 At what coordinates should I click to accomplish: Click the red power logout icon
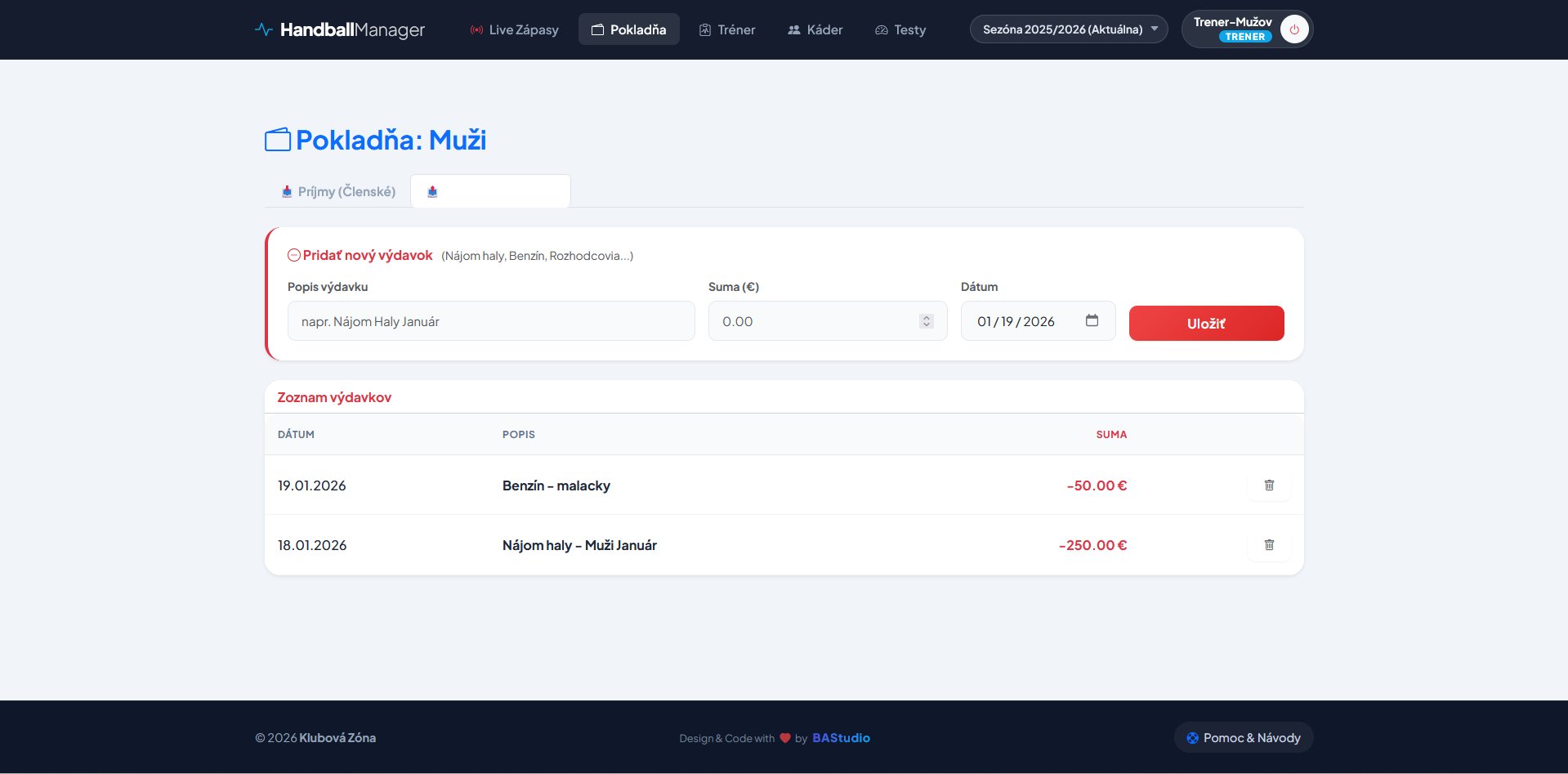pos(1294,29)
